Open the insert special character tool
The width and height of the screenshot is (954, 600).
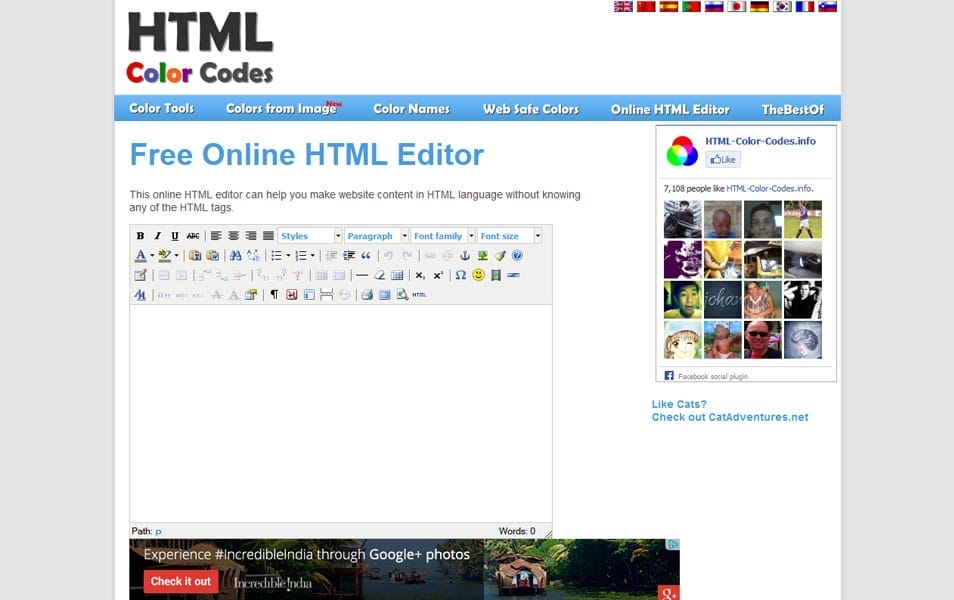tap(461, 275)
